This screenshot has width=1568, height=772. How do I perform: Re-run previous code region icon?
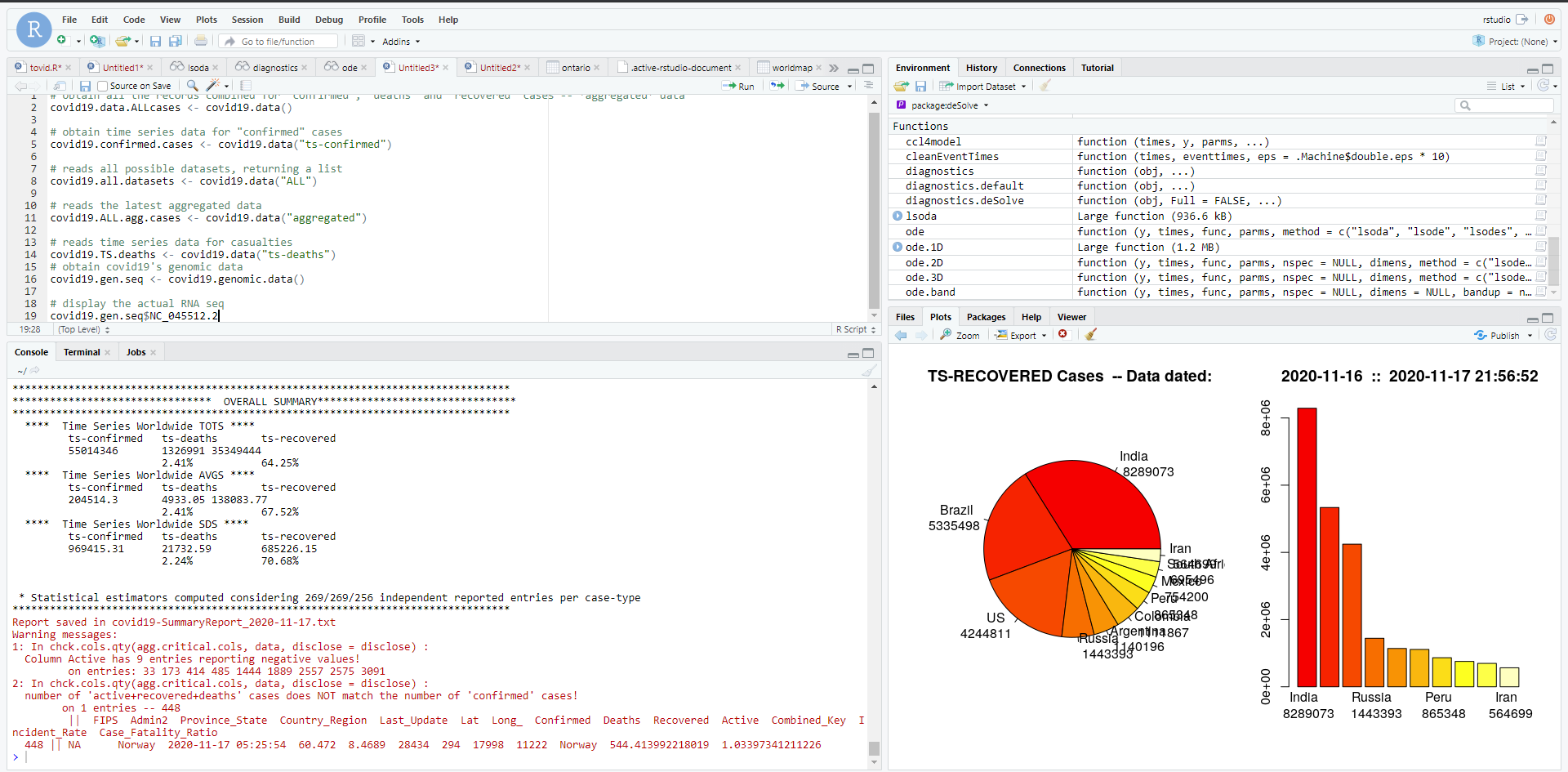777,86
